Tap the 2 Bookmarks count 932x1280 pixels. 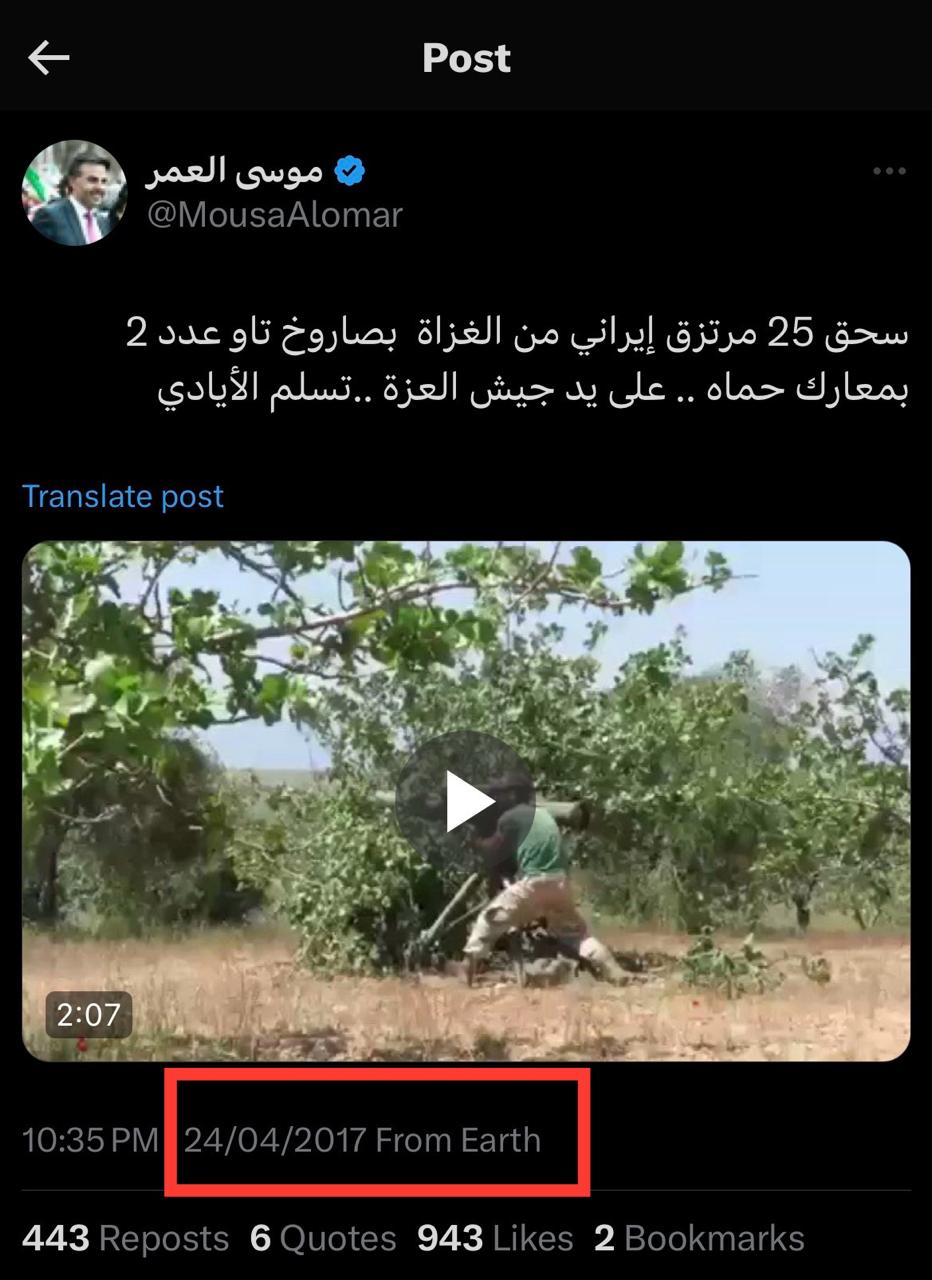pos(699,1238)
